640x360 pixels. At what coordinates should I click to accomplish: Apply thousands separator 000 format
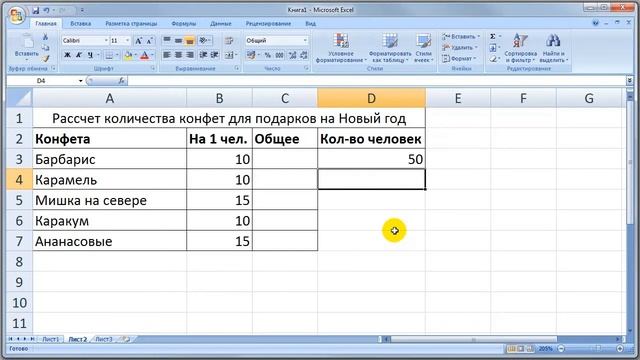(280, 55)
